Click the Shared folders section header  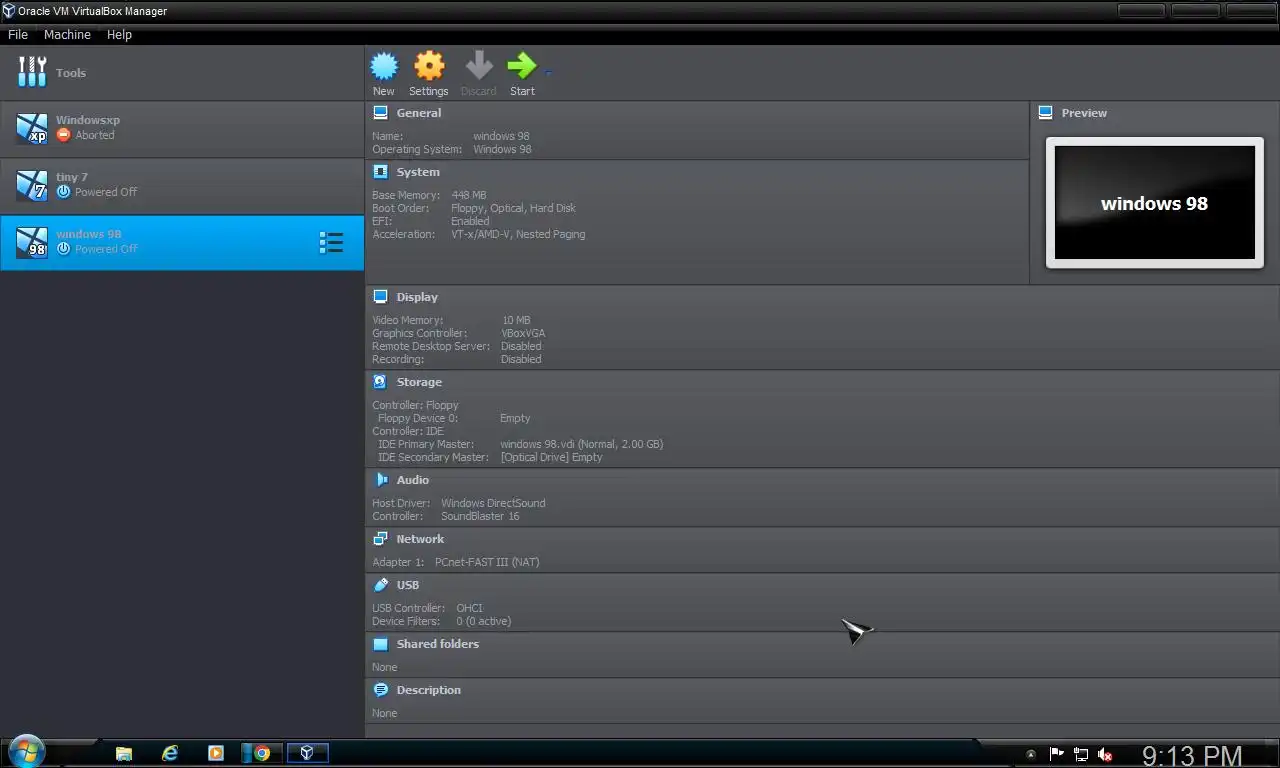(x=438, y=644)
